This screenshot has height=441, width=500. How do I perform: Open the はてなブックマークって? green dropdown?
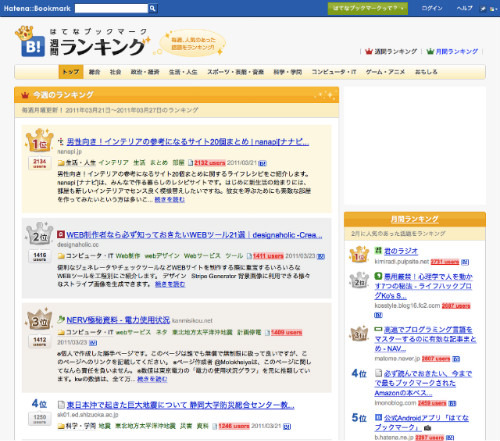368,8
